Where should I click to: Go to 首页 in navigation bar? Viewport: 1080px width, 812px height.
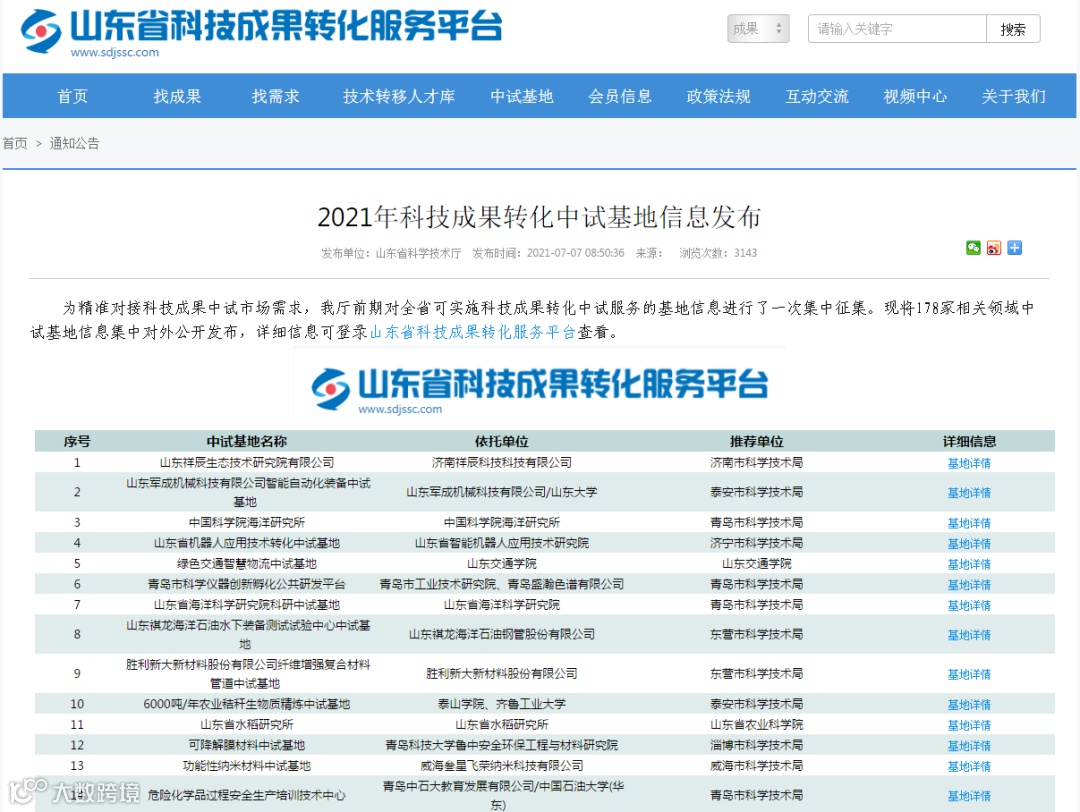[x=72, y=96]
